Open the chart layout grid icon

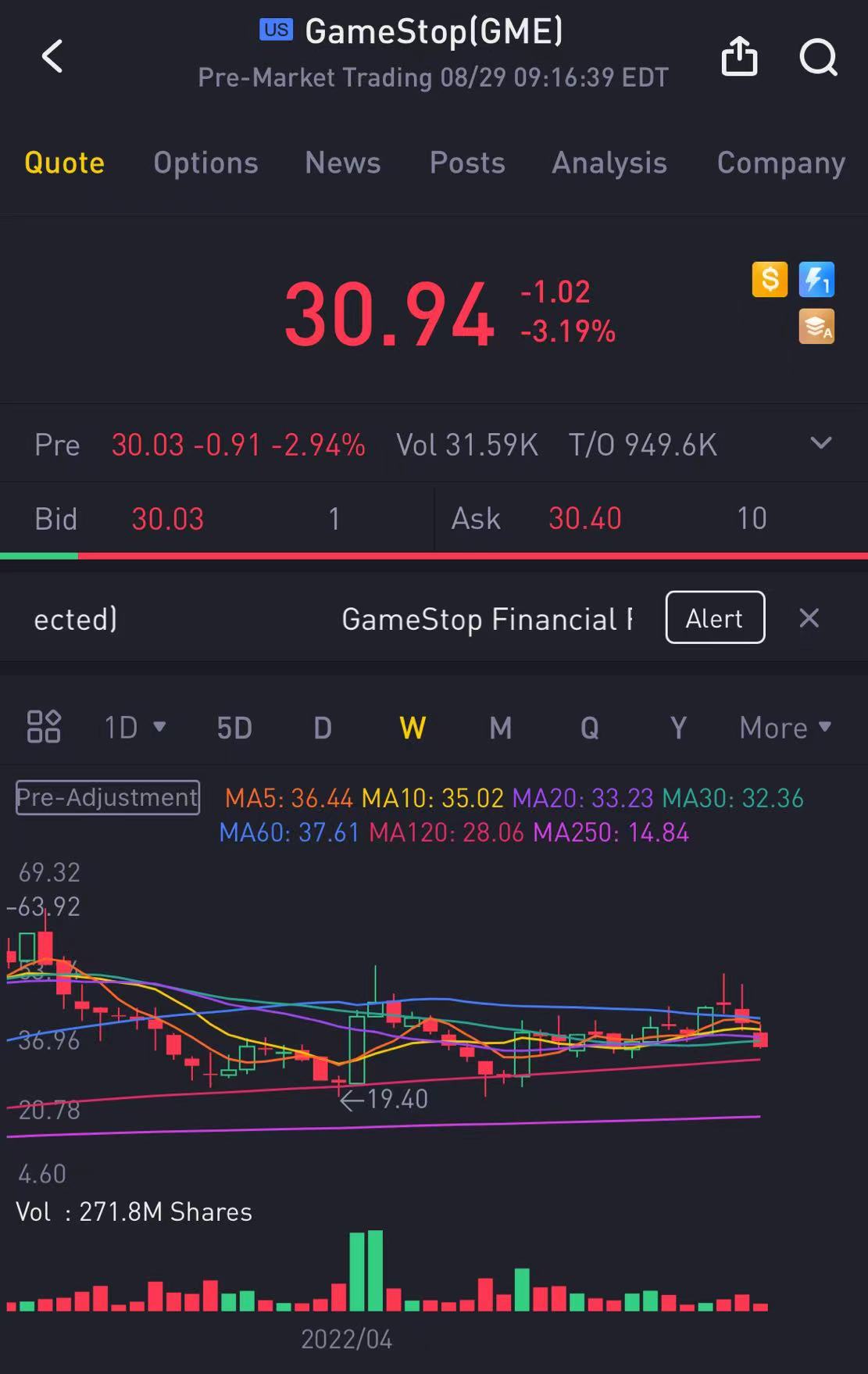pos(44,727)
